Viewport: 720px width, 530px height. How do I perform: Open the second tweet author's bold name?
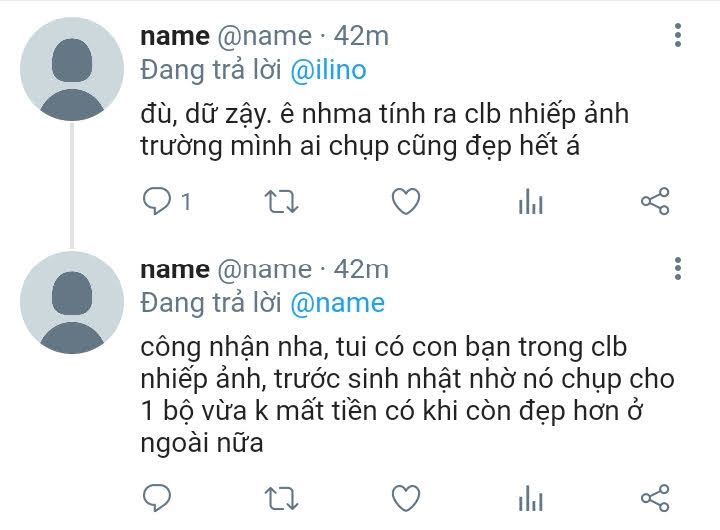[175, 269]
